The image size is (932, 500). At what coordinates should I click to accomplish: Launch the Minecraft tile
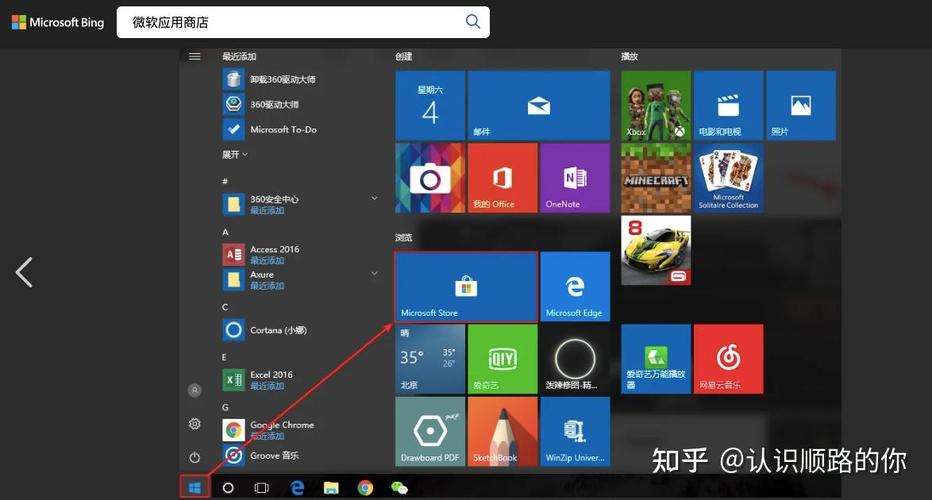(656, 178)
